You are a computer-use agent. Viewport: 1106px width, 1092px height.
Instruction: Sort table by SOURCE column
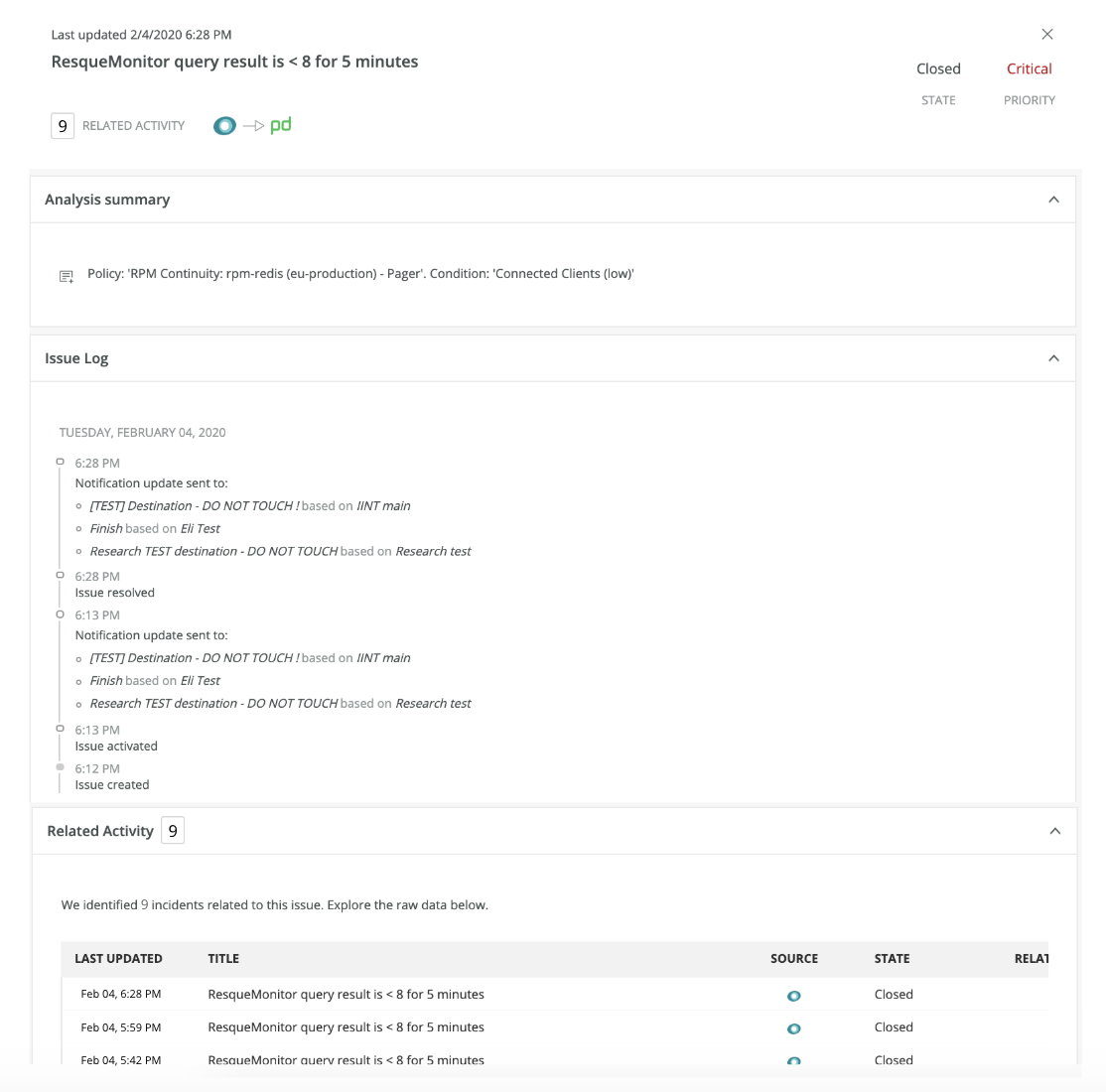tap(794, 959)
